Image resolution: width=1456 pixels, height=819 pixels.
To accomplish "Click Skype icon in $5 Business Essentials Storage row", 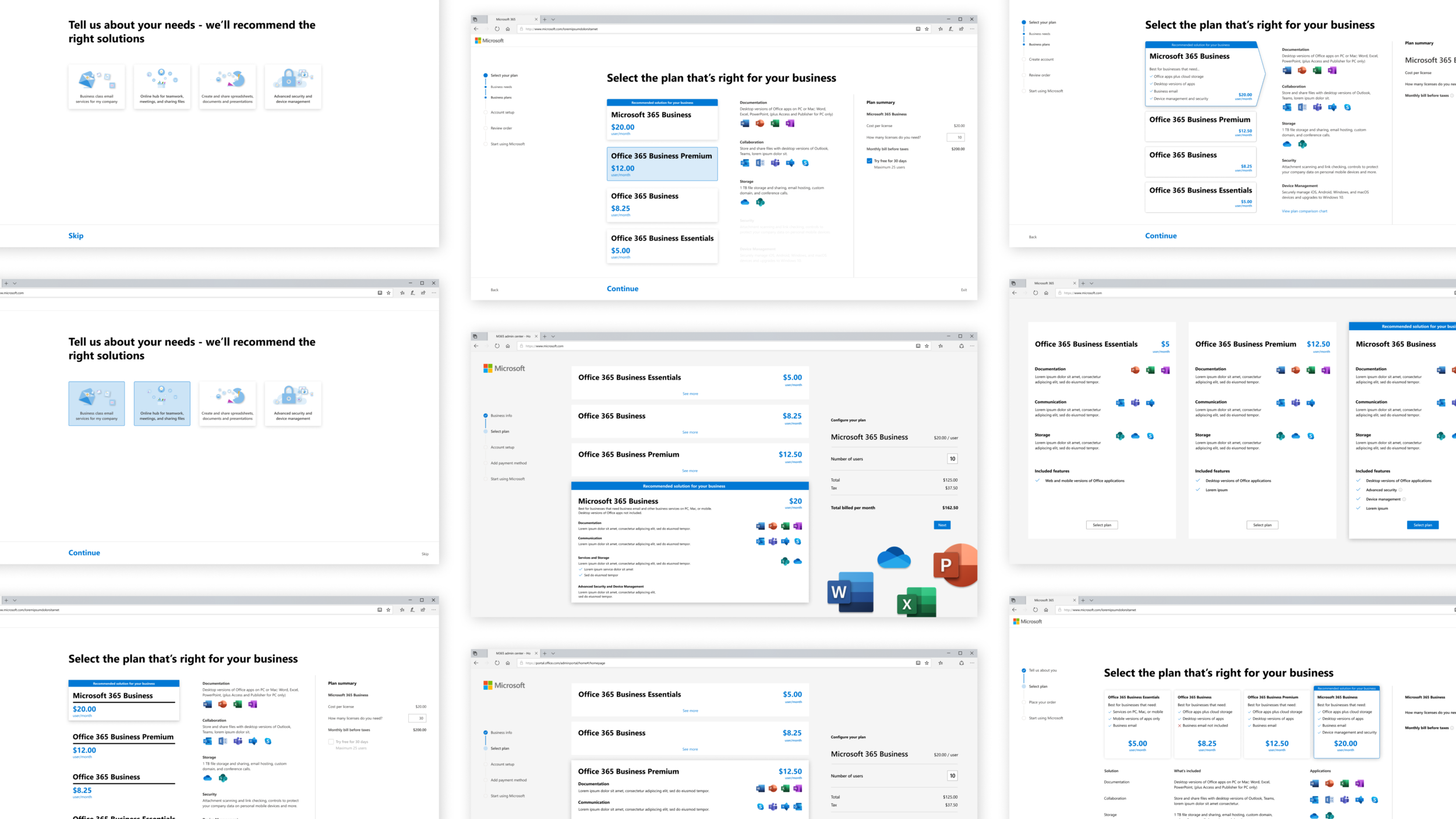I will point(1150,436).
